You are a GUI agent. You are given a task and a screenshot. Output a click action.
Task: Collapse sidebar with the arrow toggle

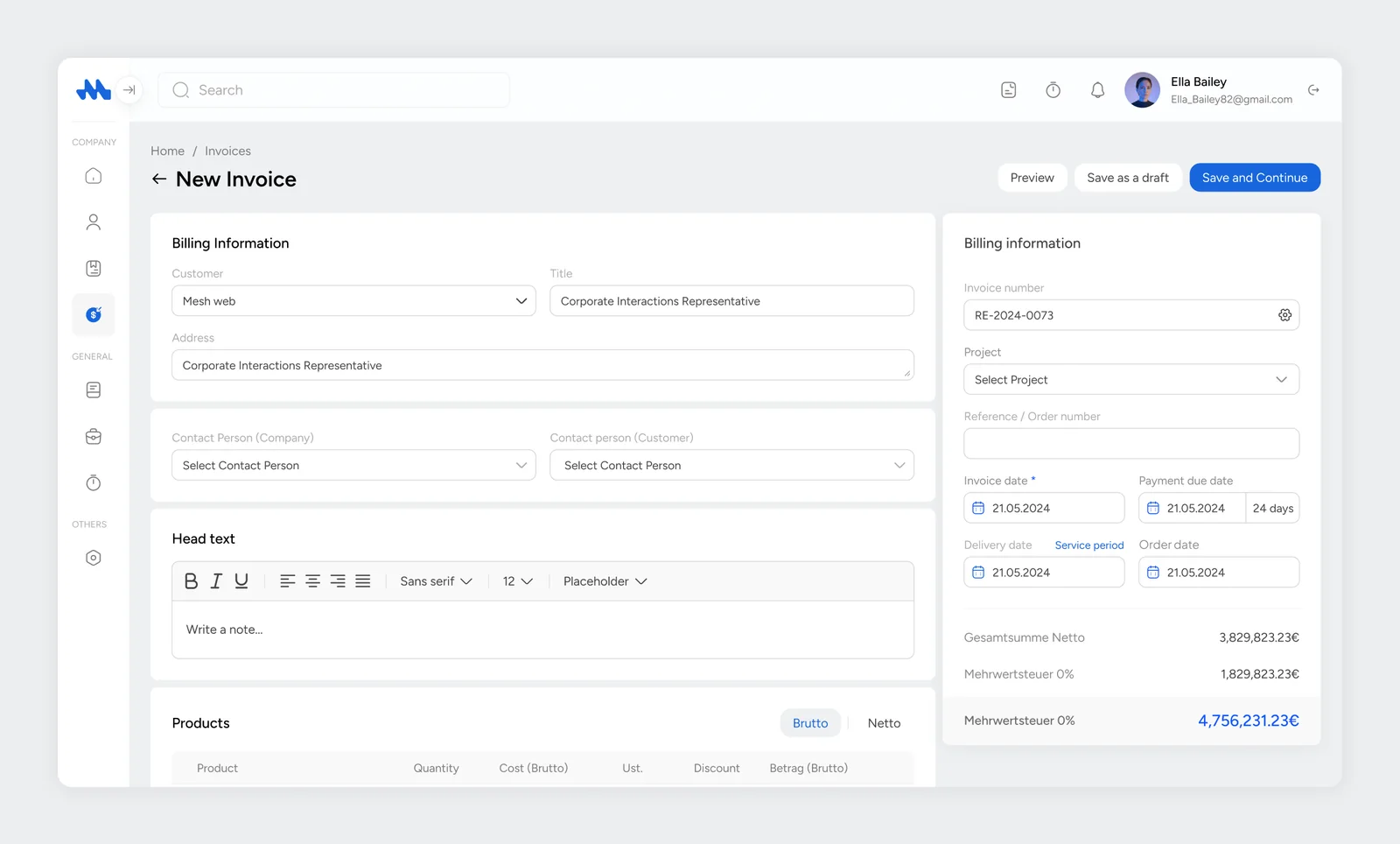pyautogui.click(x=129, y=89)
